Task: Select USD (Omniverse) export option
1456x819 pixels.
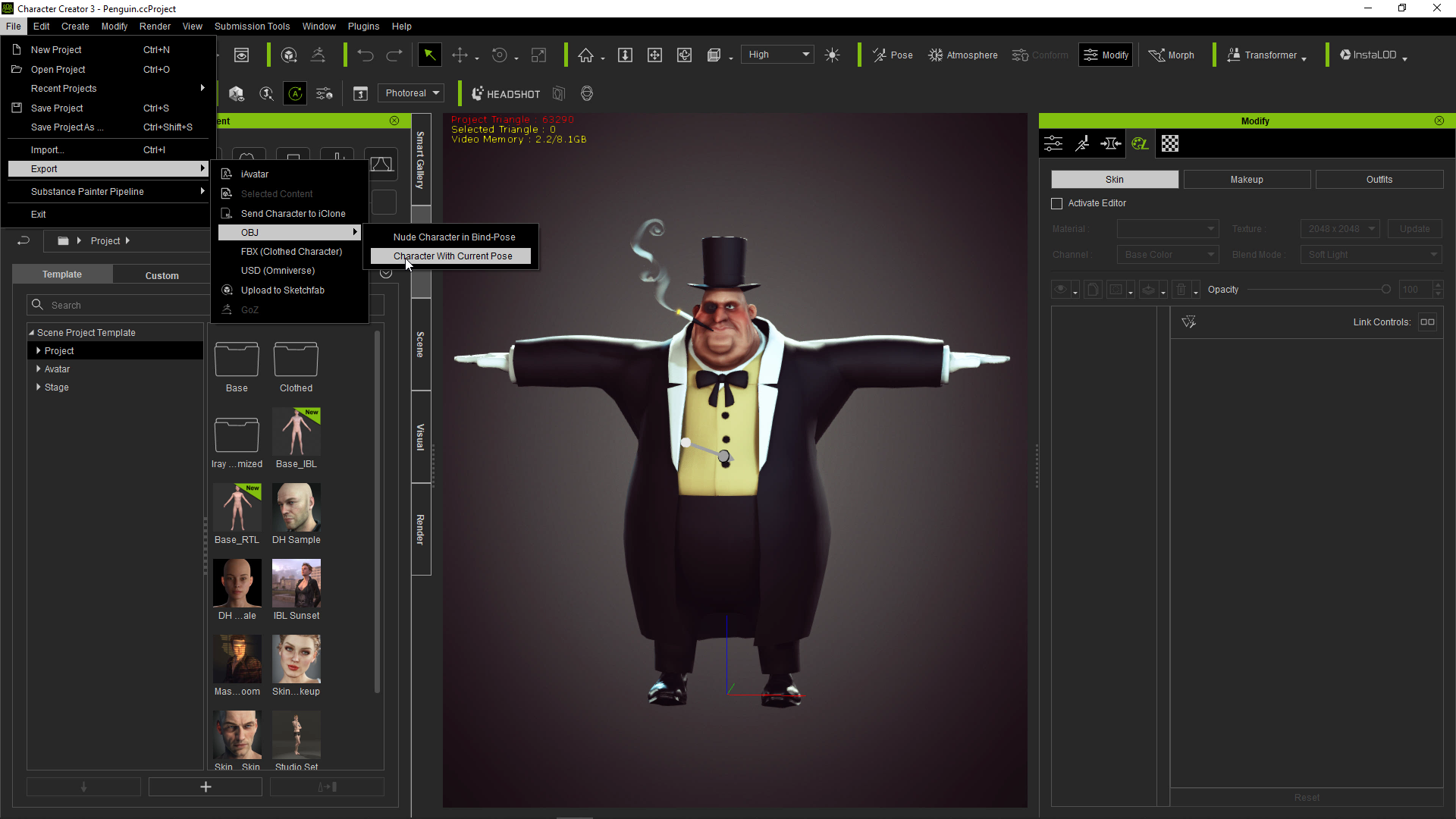Action: point(289,271)
